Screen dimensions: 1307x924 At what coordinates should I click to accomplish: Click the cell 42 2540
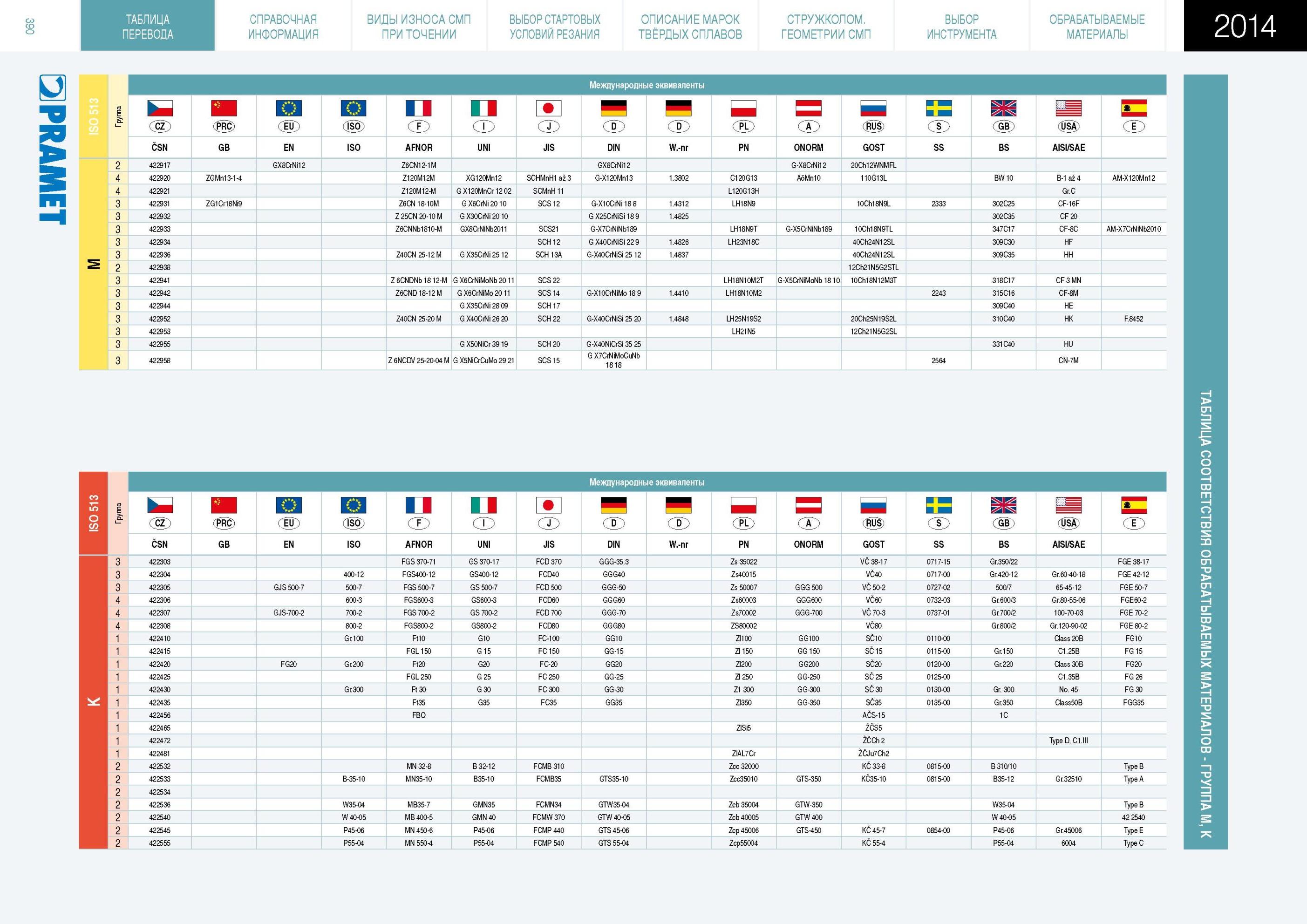[x=1133, y=817]
